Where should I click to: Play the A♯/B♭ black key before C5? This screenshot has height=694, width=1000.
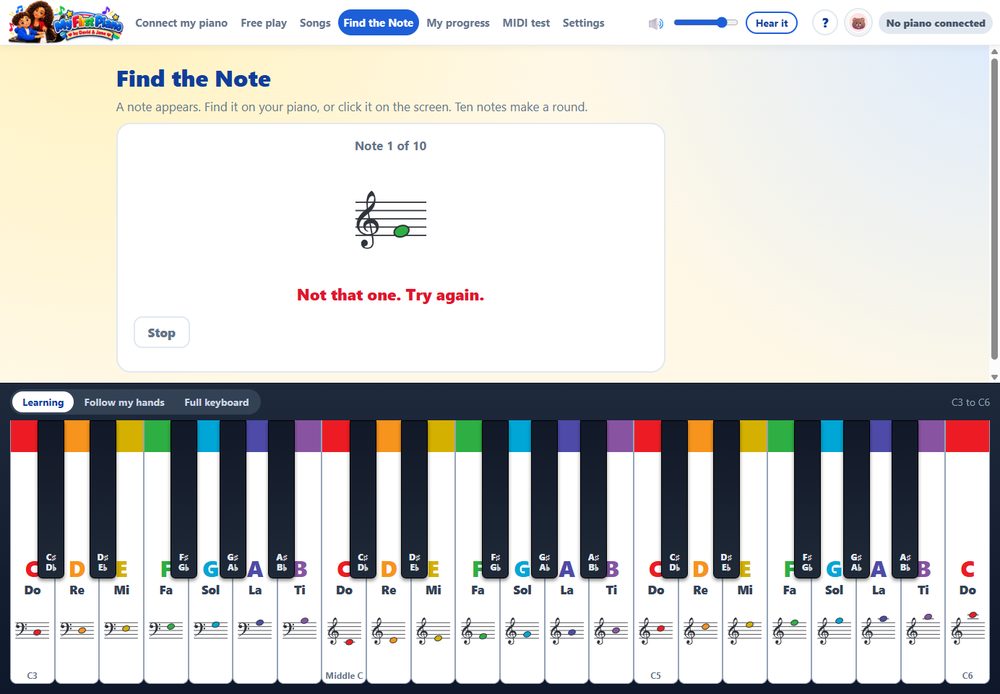593,498
